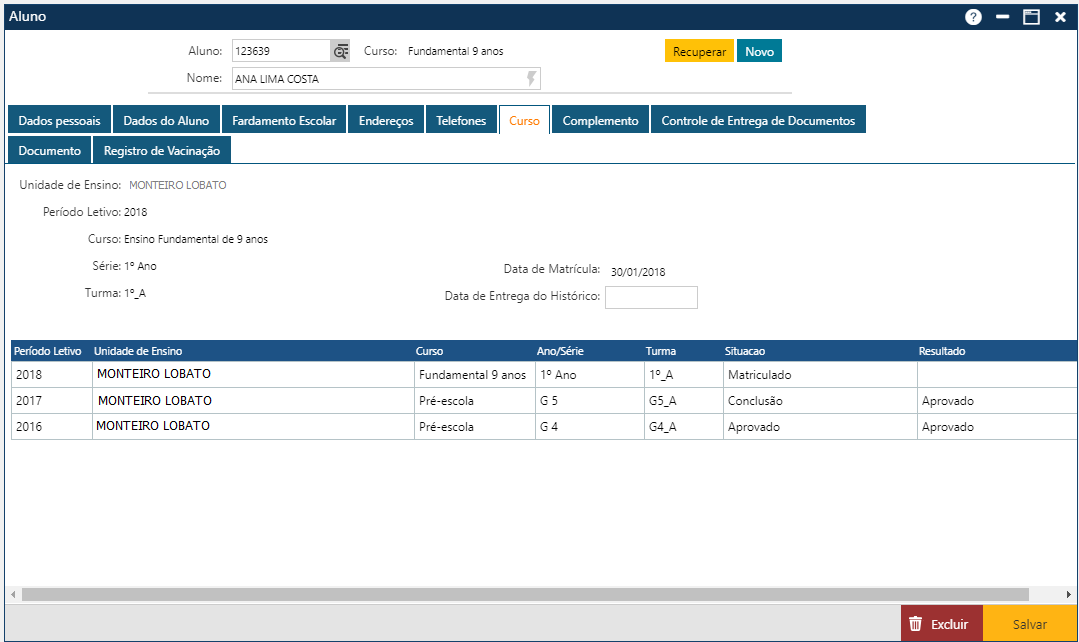This screenshot has height=642, width=1079.
Task: Open the Telefones tab
Action: click(461, 120)
